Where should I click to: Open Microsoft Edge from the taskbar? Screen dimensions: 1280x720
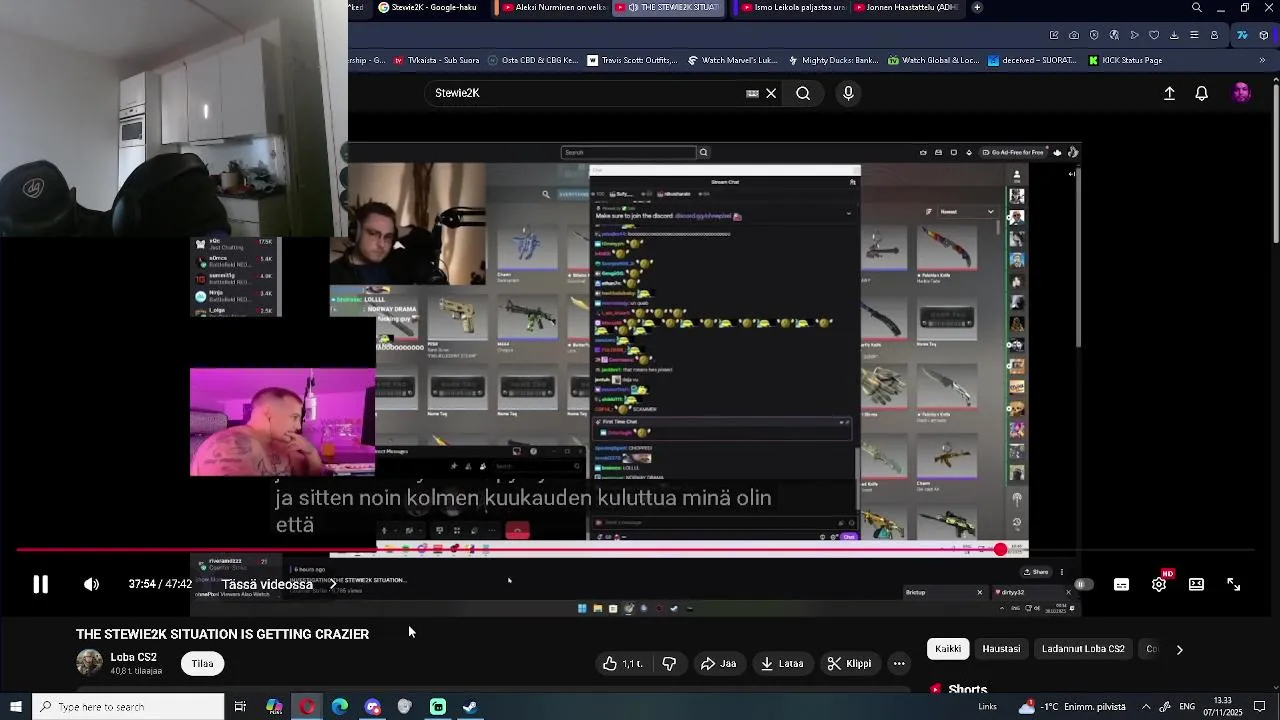pyautogui.click(x=340, y=707)
